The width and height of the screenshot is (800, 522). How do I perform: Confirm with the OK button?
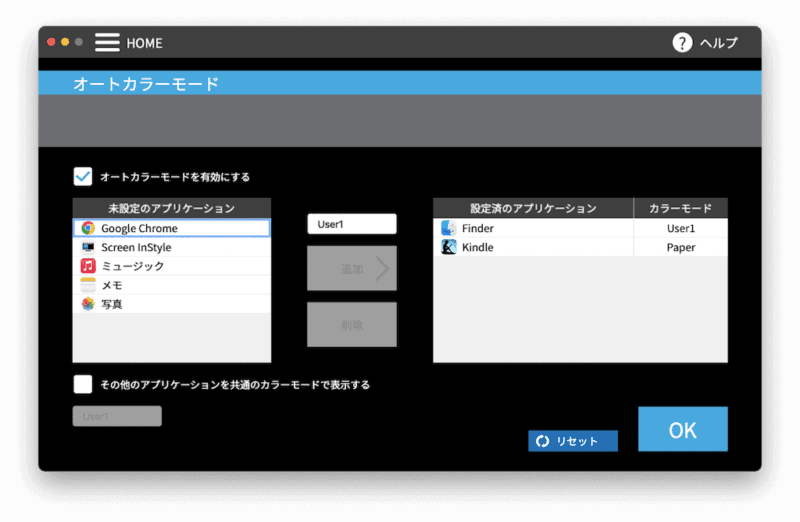coord(683,429)
